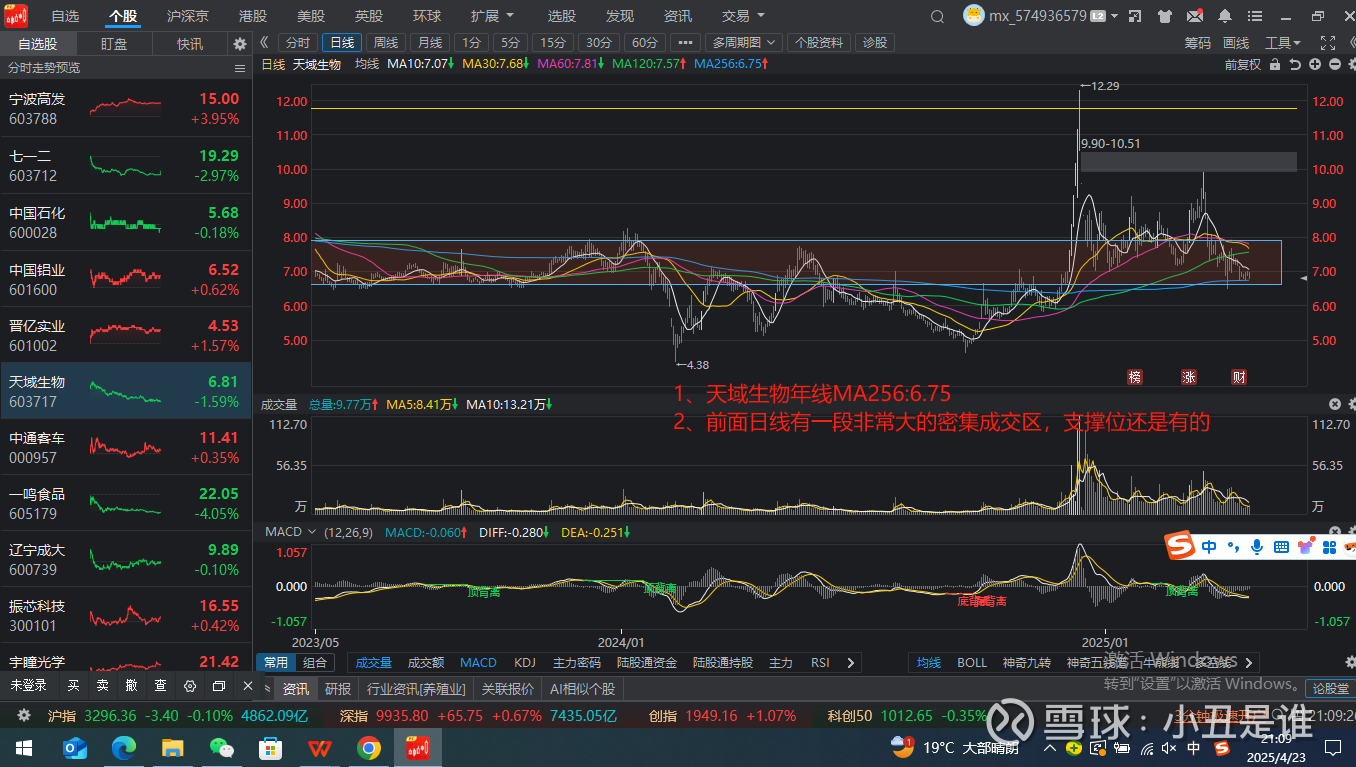Screen dimensions: 1356x767
Task: Switch to the 盯盘 tab
Action: [x=114, y=44]
